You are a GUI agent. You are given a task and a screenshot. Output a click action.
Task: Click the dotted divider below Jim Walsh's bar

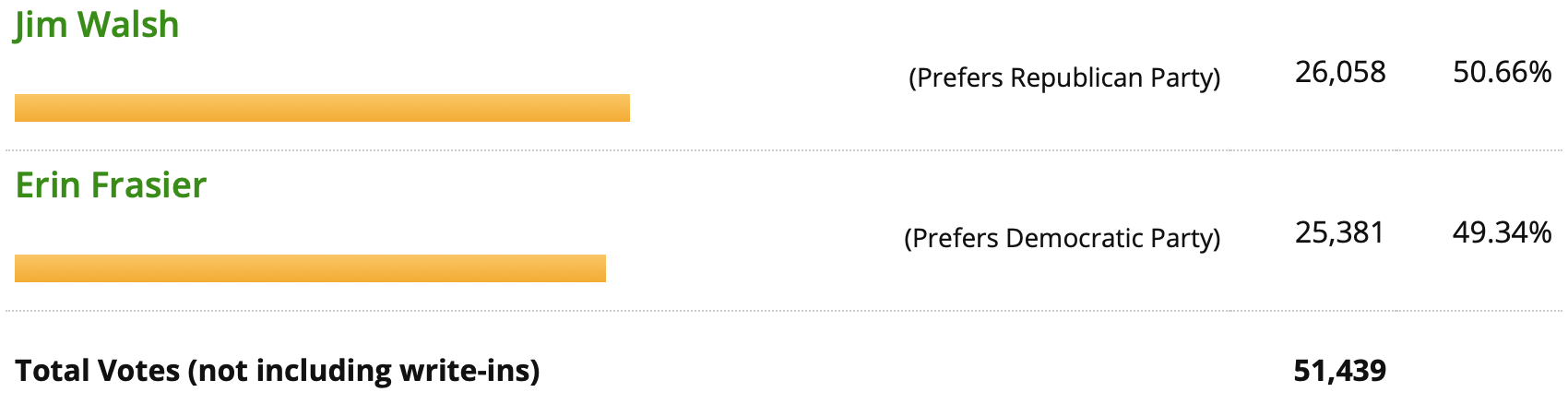pos(784,150)
